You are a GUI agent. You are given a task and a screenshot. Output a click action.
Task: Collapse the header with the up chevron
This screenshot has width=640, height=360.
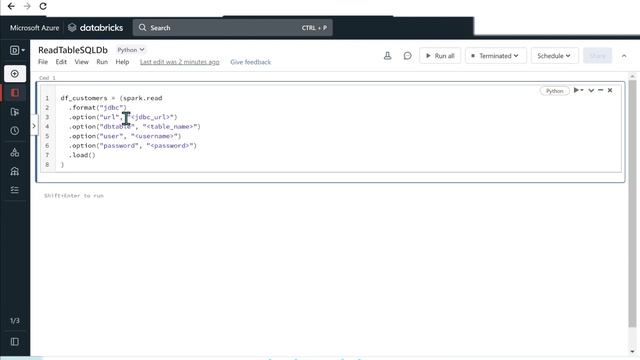[624, 56]
